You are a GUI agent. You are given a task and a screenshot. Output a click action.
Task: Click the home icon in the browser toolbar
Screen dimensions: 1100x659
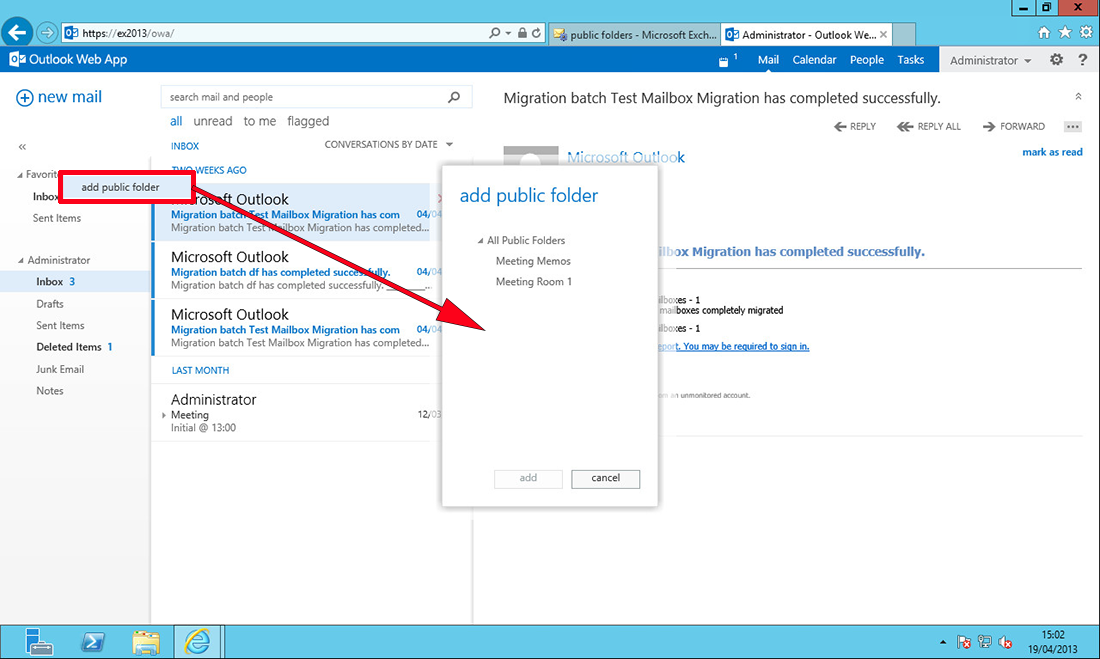(1043, 31)
